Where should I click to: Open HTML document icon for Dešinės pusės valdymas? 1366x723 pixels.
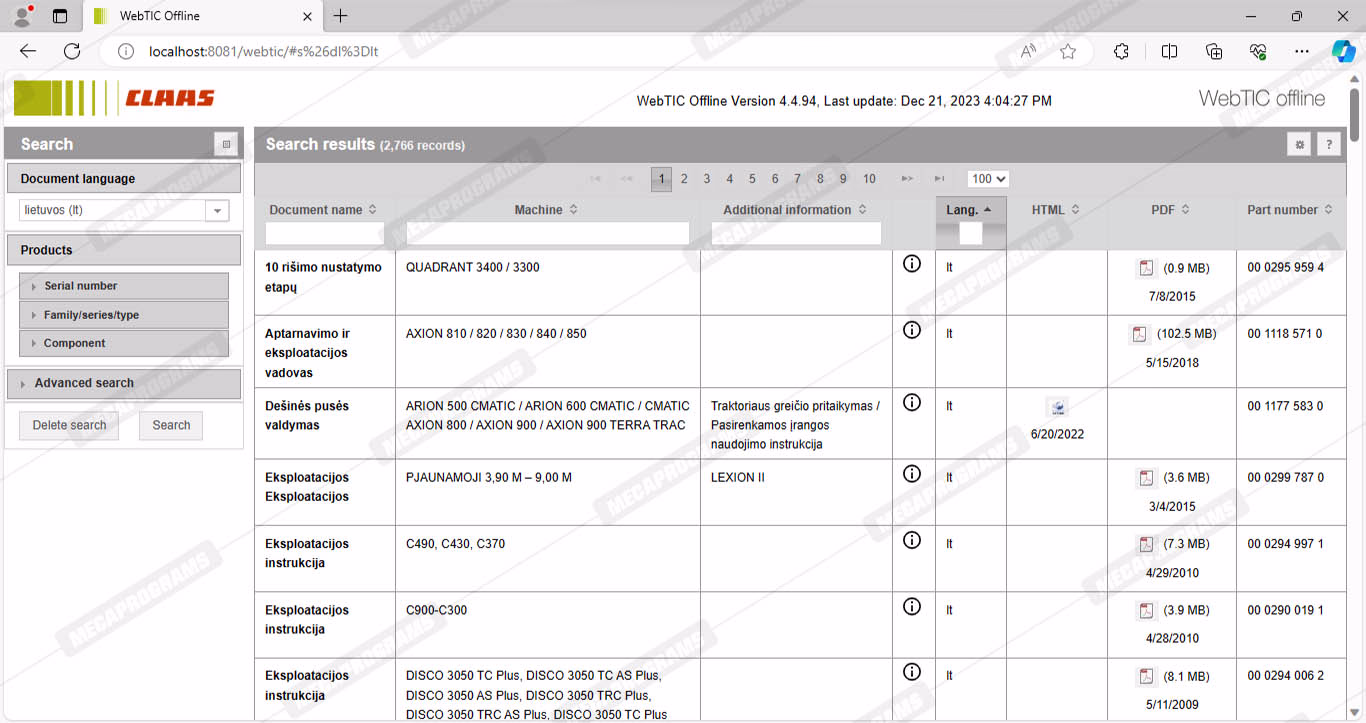[x=1057, y=407]
